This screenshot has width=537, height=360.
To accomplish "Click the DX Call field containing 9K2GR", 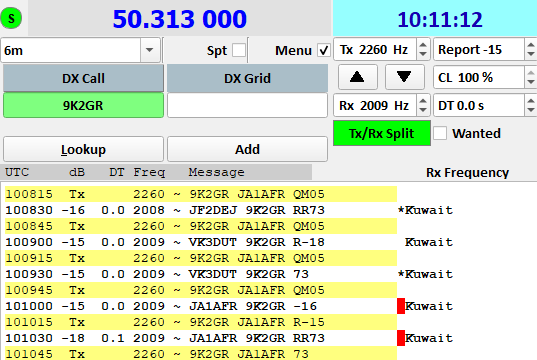I will coord(83,105).
